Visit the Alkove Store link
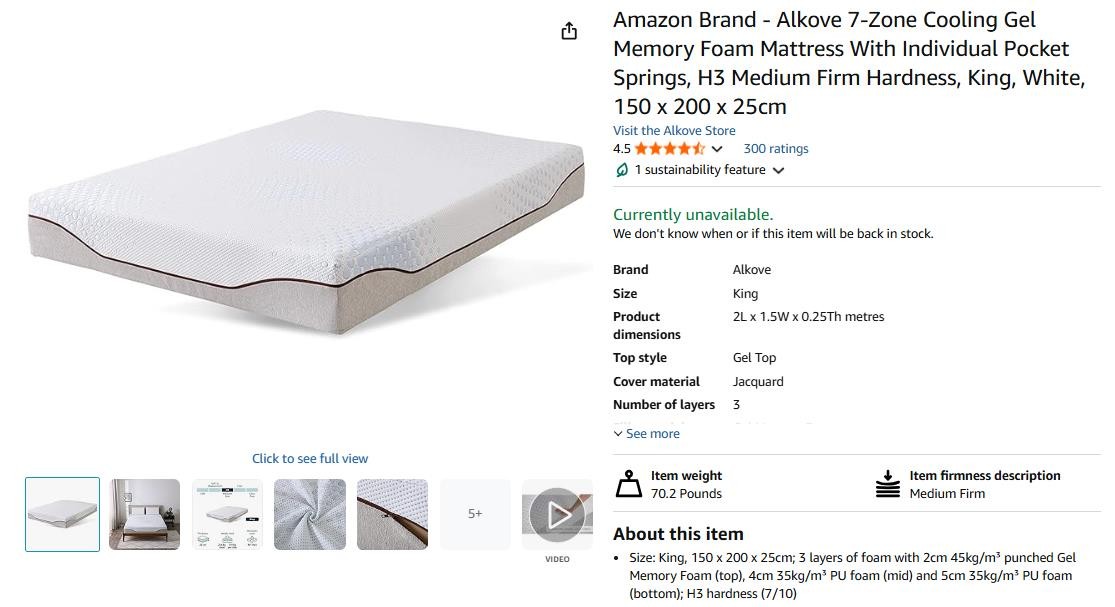1115x607 pixels. point(674,131)
